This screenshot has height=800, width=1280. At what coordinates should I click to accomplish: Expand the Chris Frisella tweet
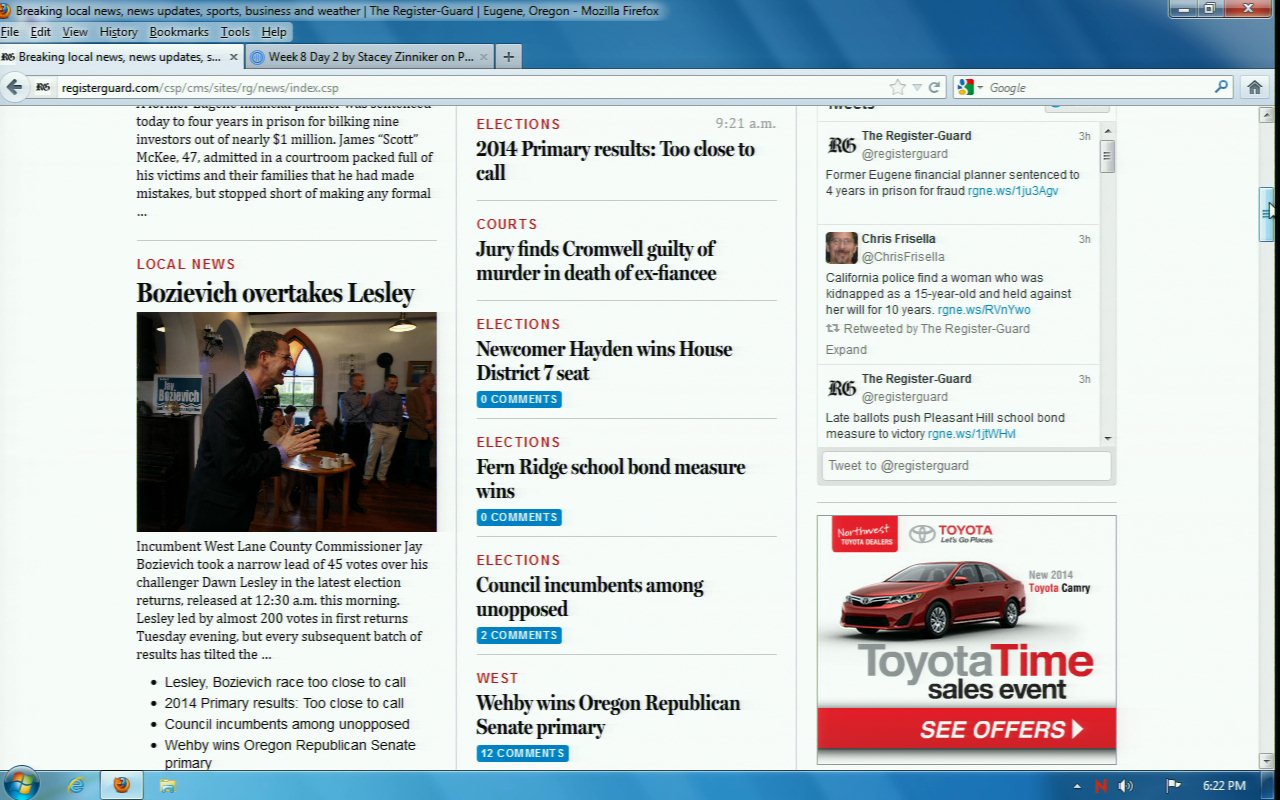click(846, 350)
